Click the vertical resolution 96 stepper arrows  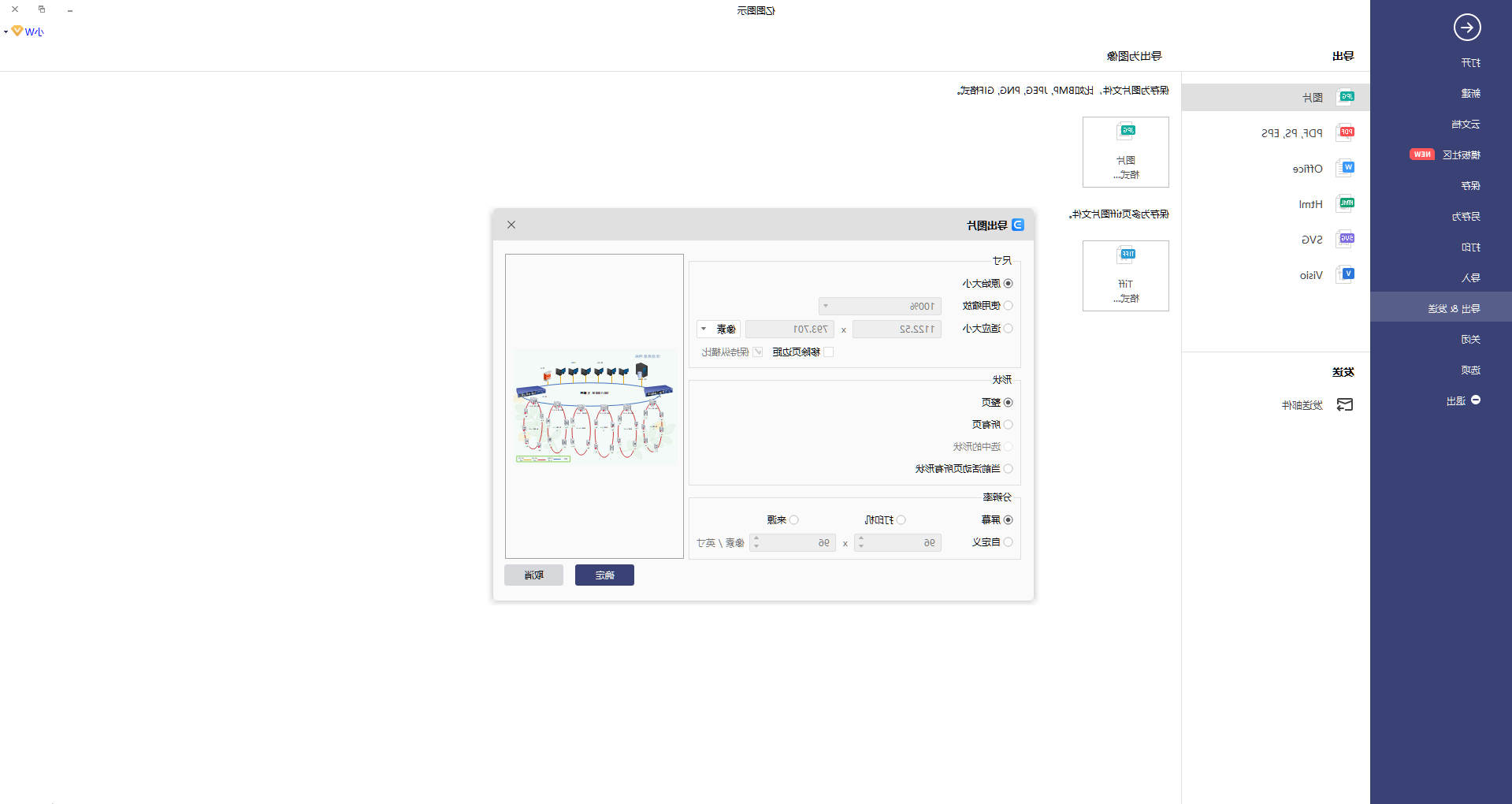pyautogui.click(x=756, y=542)
